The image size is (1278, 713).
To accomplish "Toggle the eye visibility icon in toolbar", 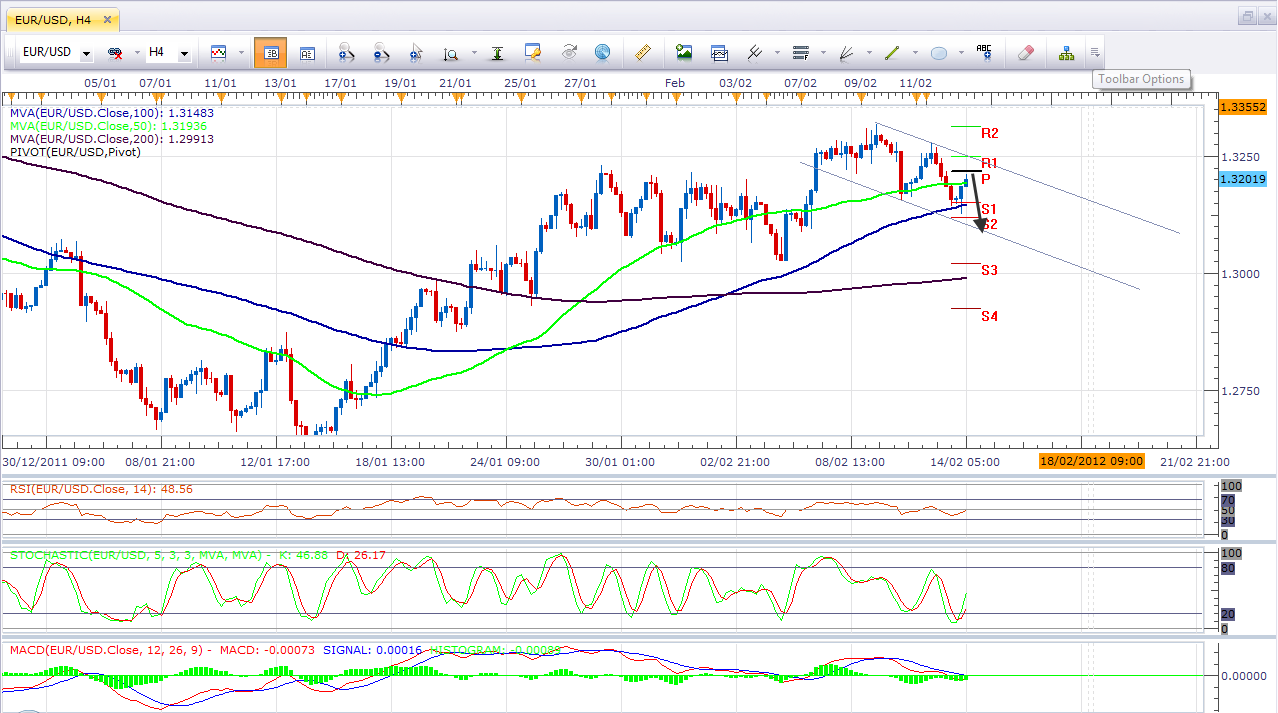I will click(x=569, y=52).
